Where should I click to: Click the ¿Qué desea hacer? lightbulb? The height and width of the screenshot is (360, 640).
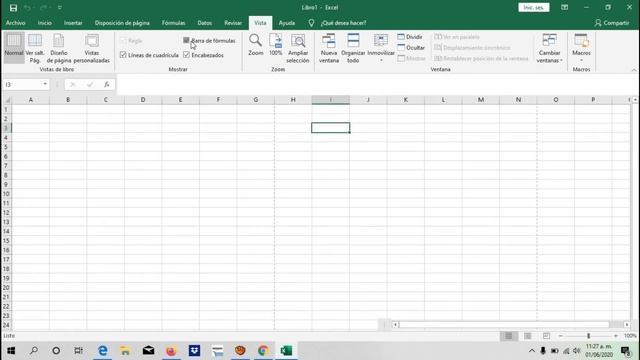click(x=311, y=23)
